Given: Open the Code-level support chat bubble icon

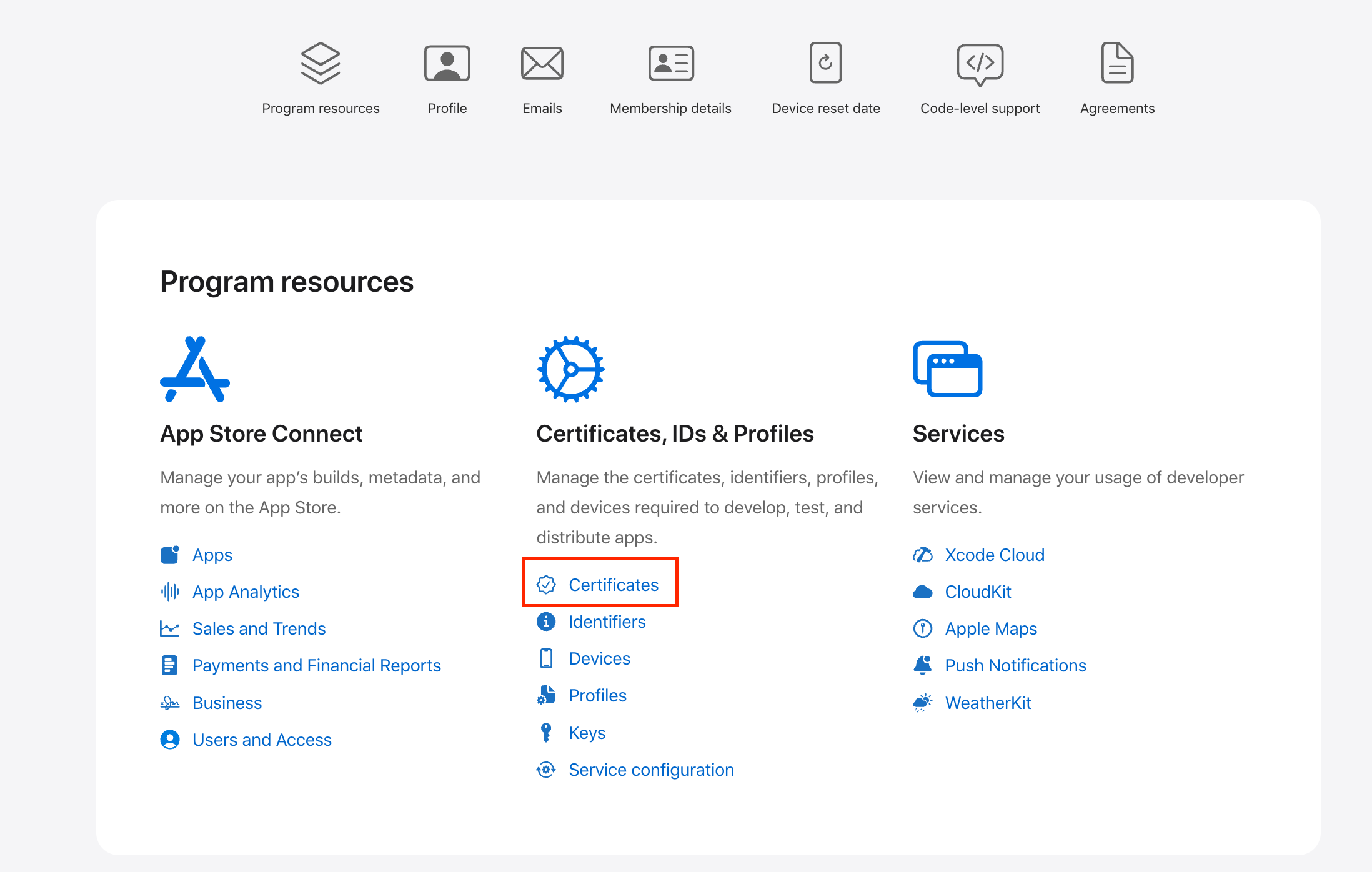Looking at the screenshot, I should click(x=980, y=63).
